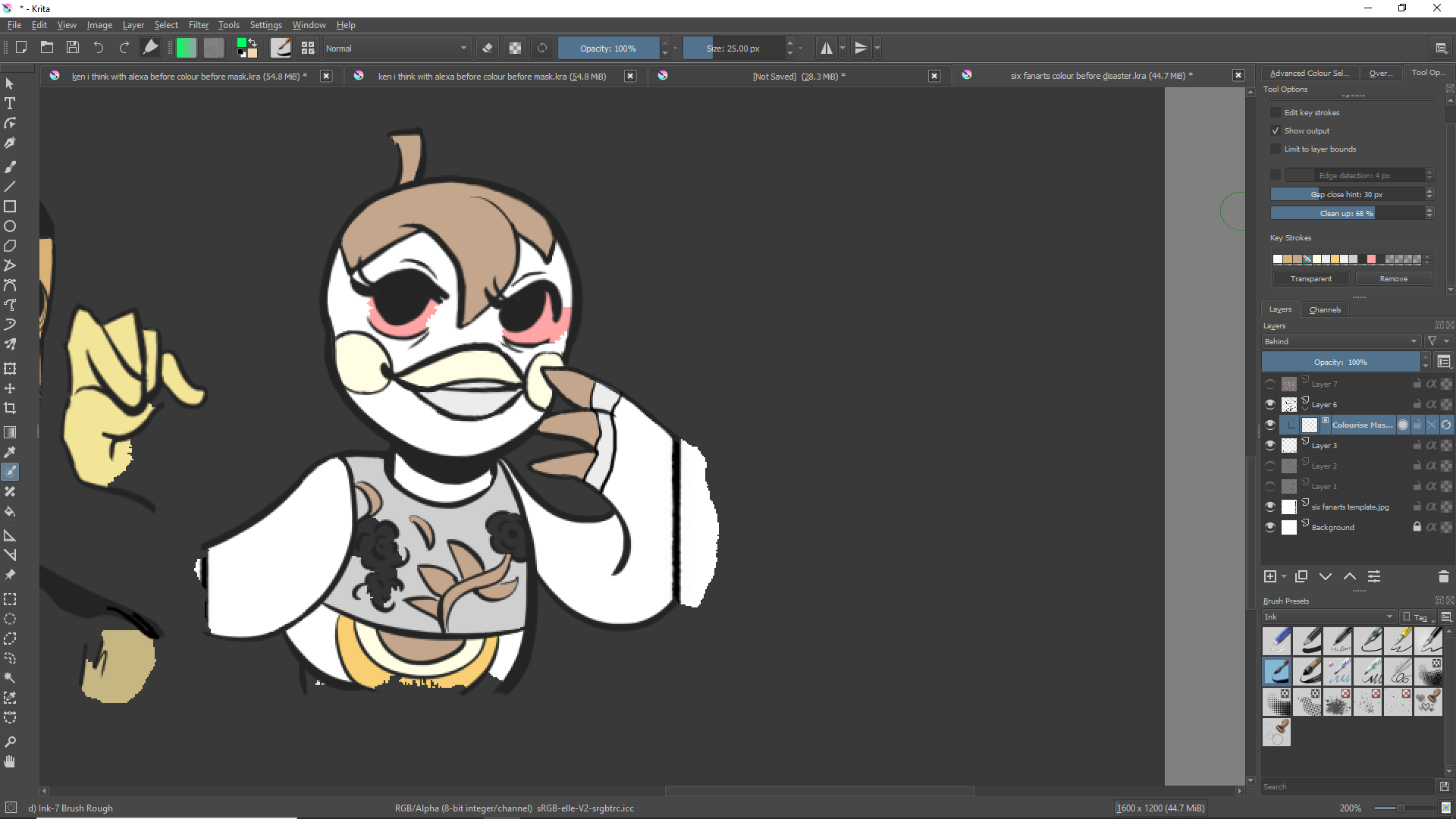Expand vertical mirror options arrow
This screenshot has height=819, width=1456.
tap(877, 48)
